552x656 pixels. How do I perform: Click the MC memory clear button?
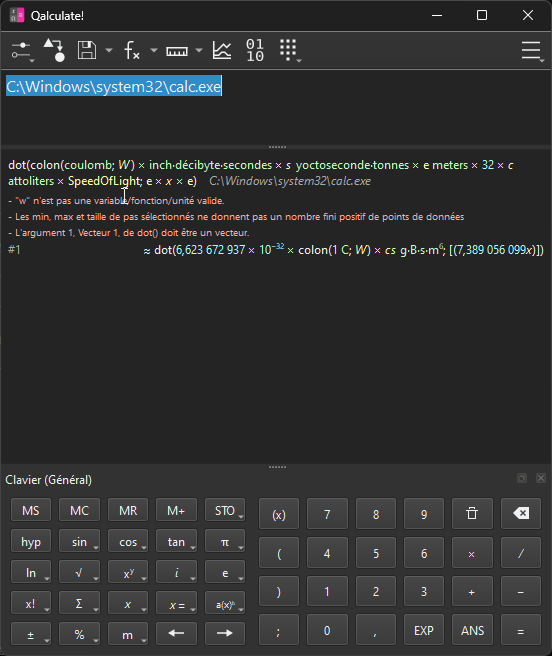[80, 510]
